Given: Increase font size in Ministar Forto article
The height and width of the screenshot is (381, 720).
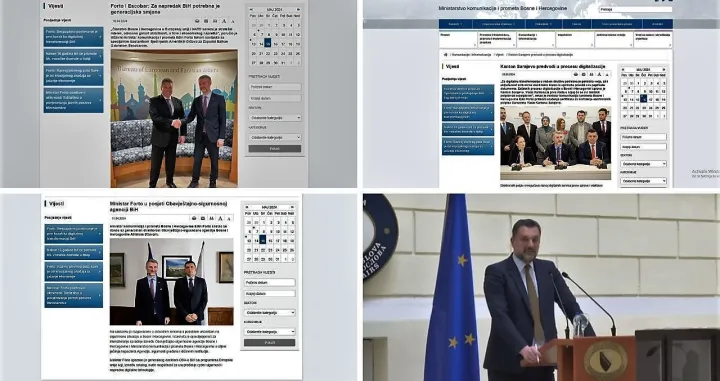Looking at the screenshot, I should (220, 219).
